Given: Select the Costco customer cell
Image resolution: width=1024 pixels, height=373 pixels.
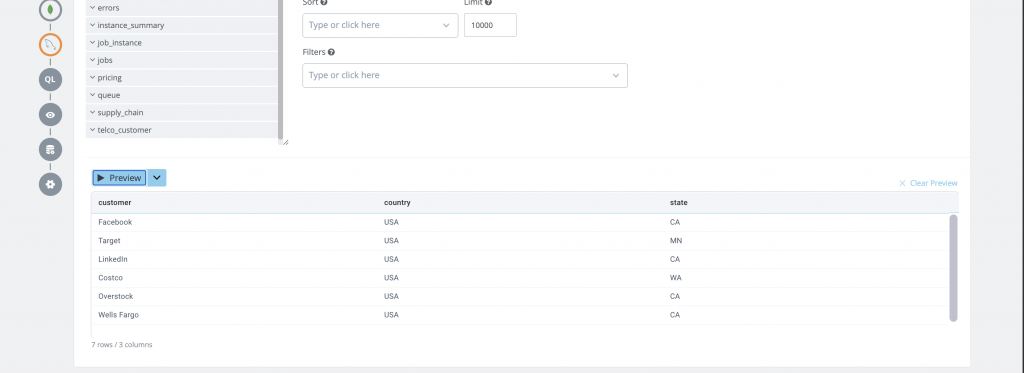Looking at the screenshot, I should (x=110, y=278).
